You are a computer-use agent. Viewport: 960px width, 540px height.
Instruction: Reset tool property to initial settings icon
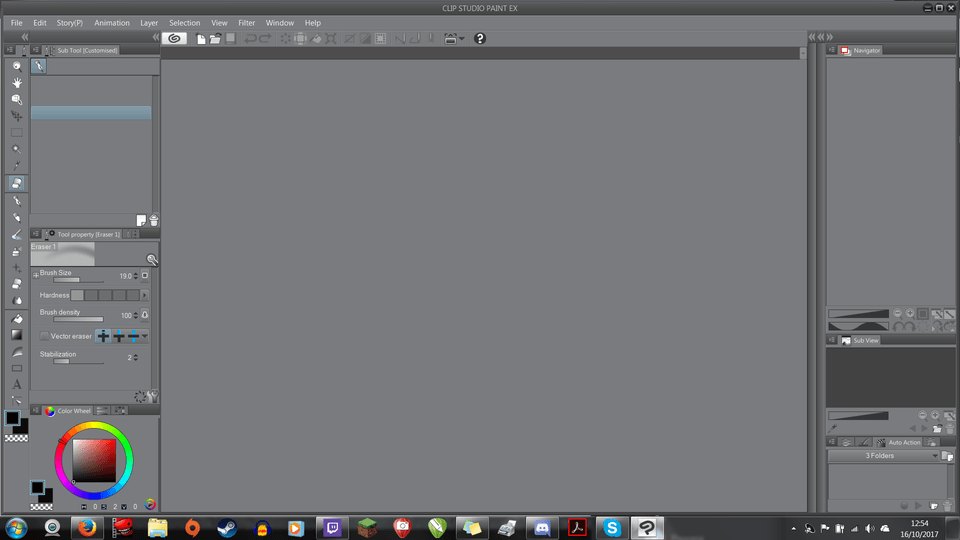pyautogui.click(x=140, y=397)
